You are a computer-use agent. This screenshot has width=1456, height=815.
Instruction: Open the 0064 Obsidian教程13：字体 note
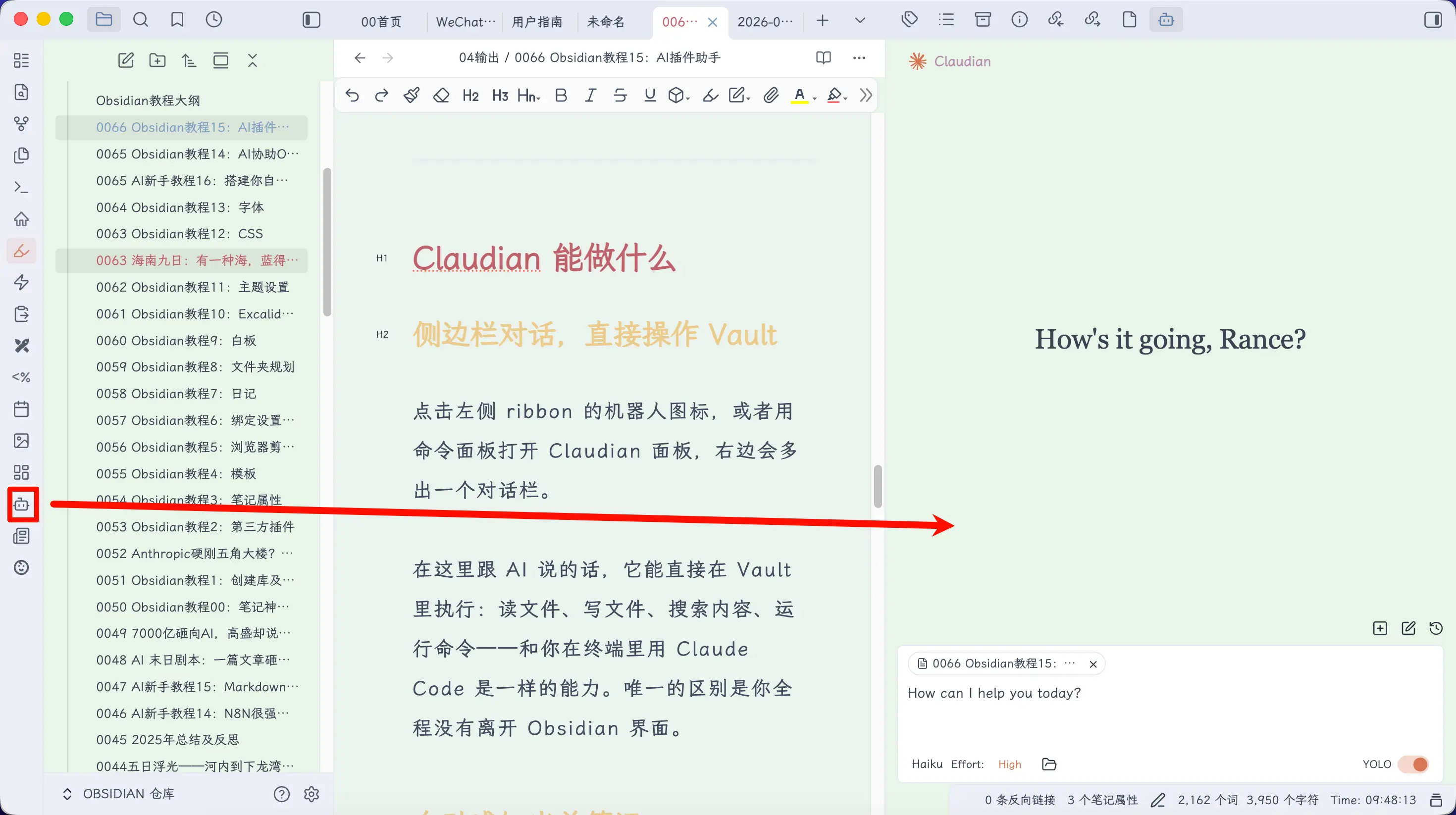[180, 207]
